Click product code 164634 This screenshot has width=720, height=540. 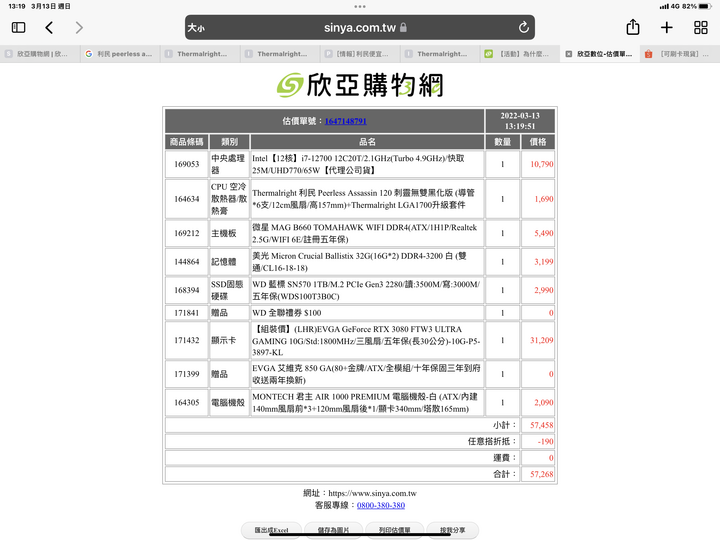click(186, 199)
